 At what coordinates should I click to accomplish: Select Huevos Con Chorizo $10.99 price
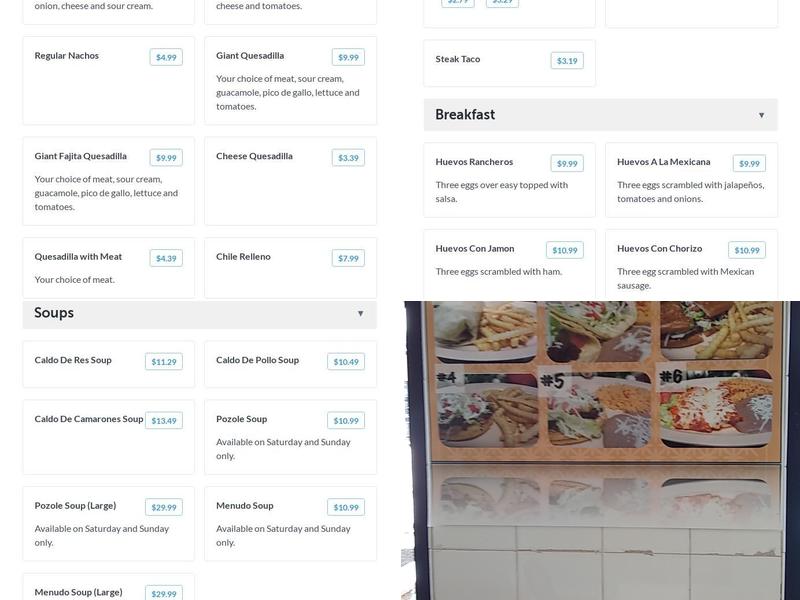[x=747, y=250]
